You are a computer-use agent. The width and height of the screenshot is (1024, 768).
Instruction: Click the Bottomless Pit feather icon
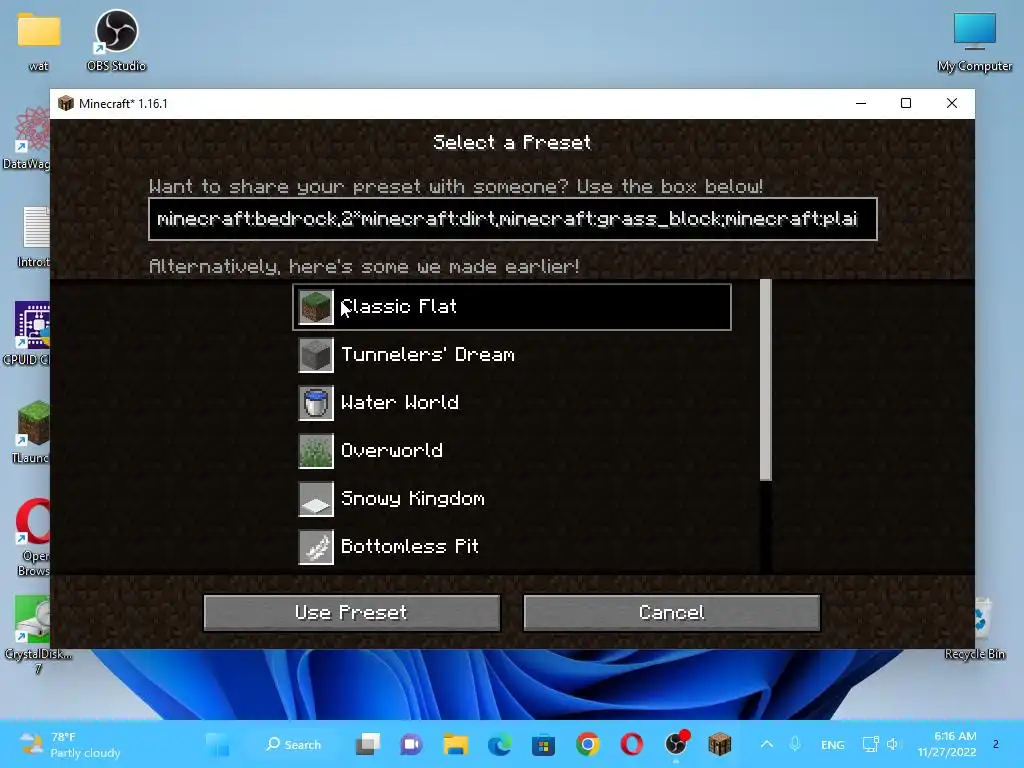click(x=316, y=547)
